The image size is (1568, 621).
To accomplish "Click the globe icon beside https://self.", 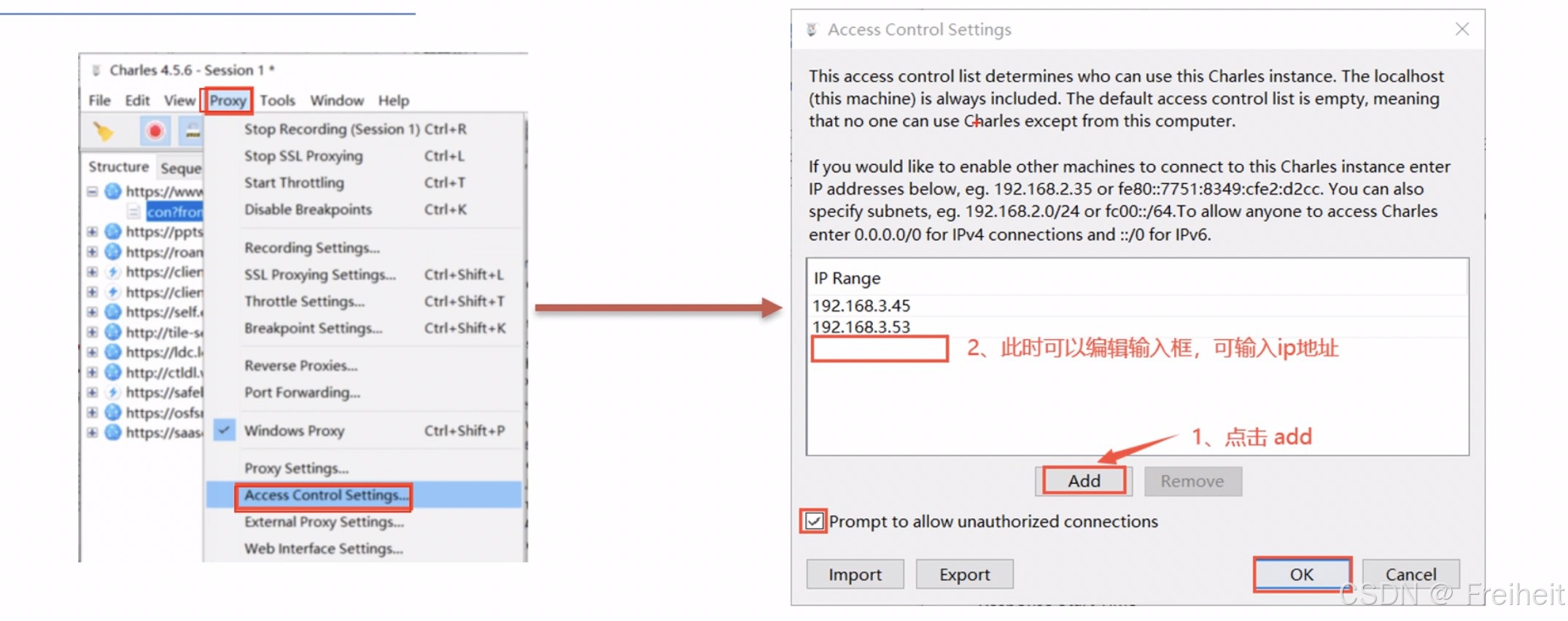I will (x=113, y=312).
